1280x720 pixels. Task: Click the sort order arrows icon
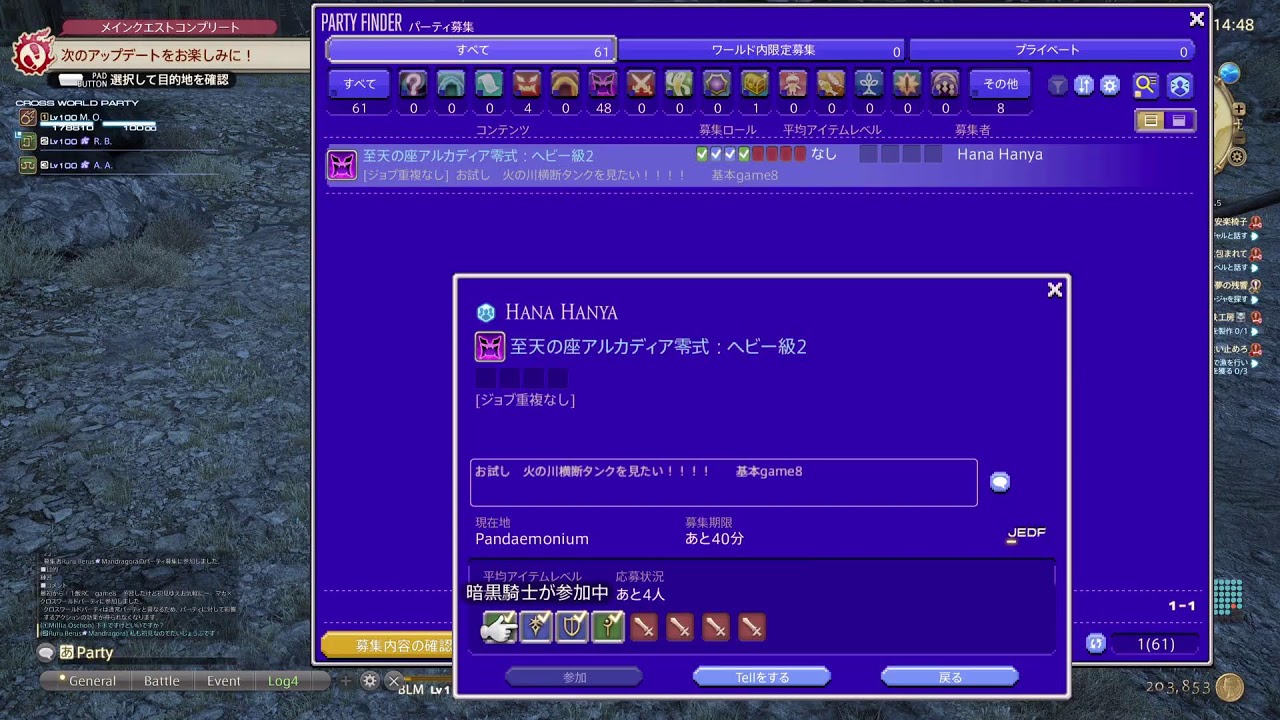coord(1084,86)
